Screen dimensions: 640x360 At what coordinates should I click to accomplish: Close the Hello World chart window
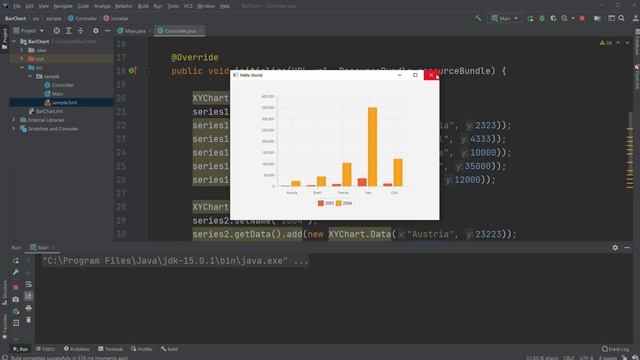[x=431, y=75]
